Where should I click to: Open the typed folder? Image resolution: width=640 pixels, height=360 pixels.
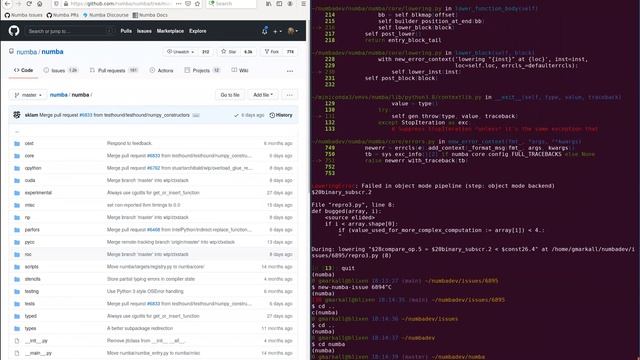click(31, 316)
